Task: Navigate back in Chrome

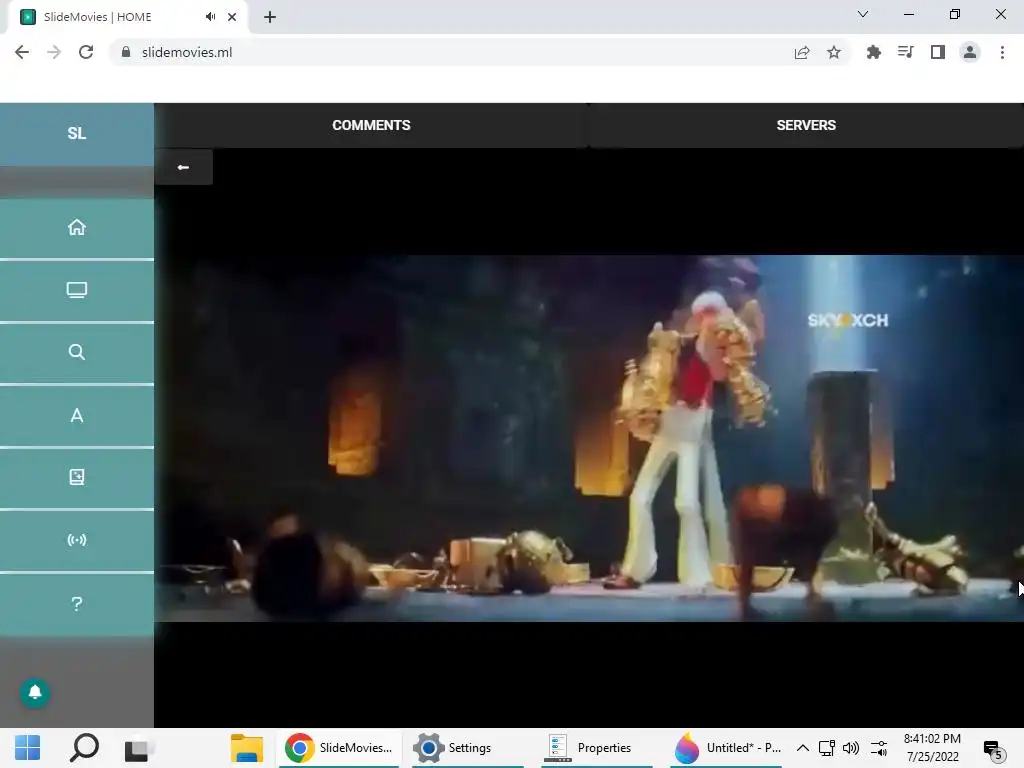Action: 22,52
